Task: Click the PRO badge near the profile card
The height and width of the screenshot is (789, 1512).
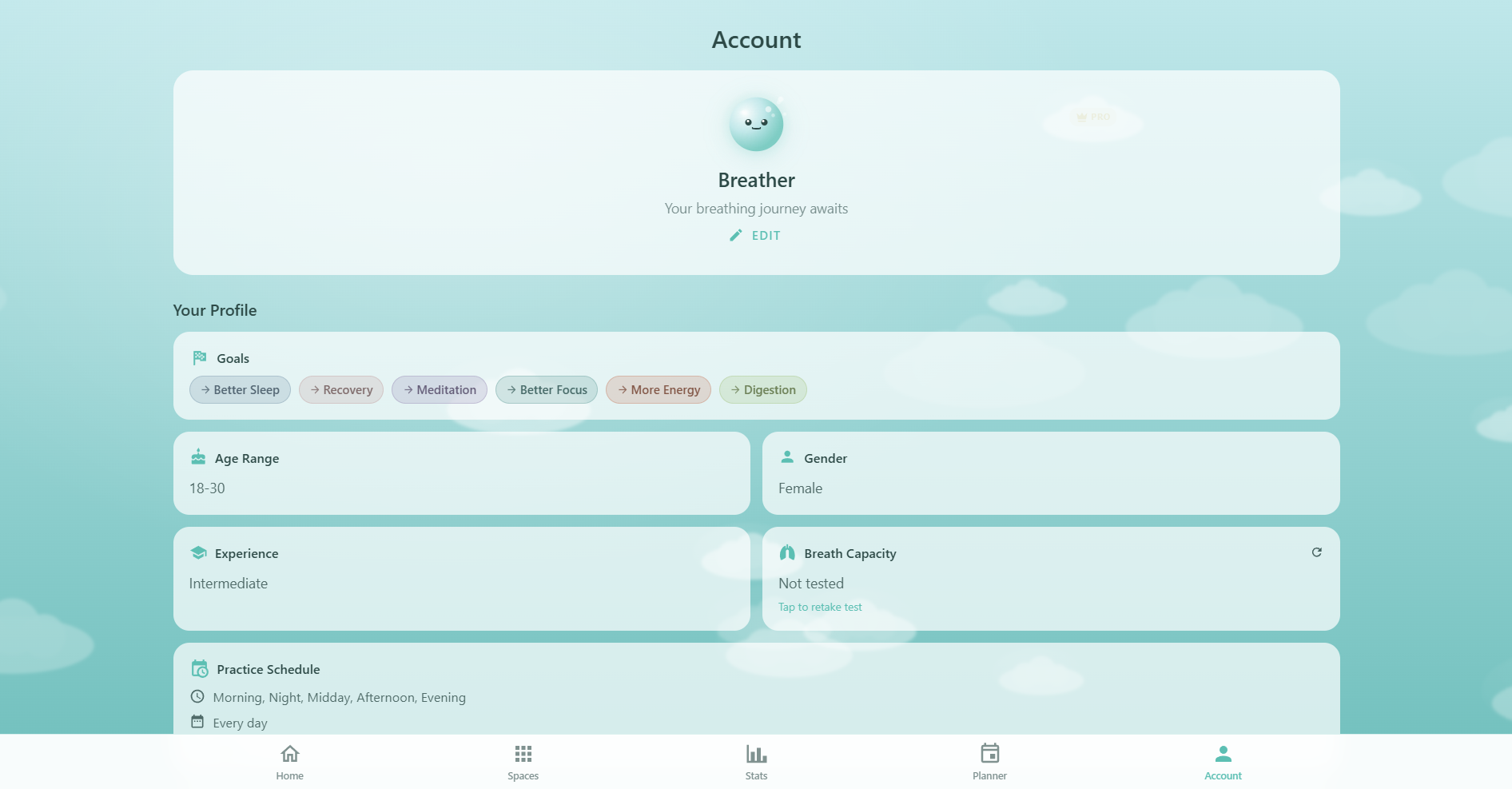Action: tap(1092, 118)
